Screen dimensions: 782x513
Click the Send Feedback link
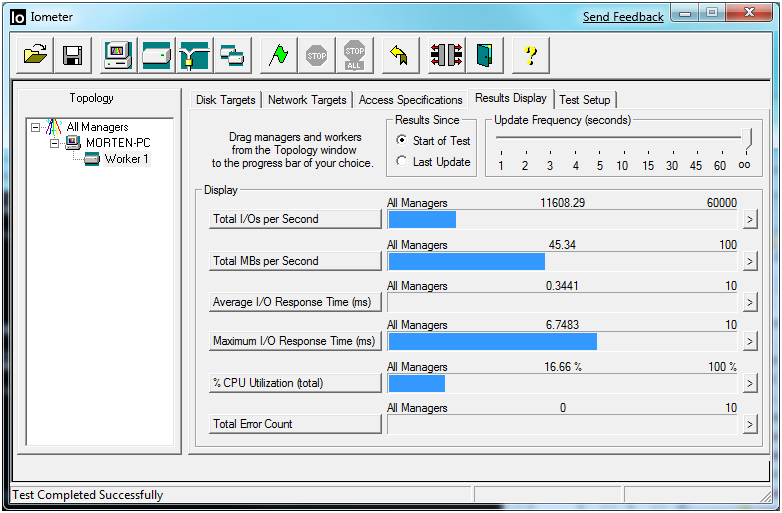click(623, 17)
